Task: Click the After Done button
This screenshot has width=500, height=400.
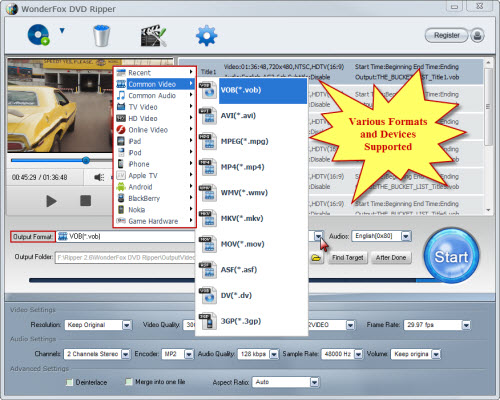Action: tap(391, 258)
